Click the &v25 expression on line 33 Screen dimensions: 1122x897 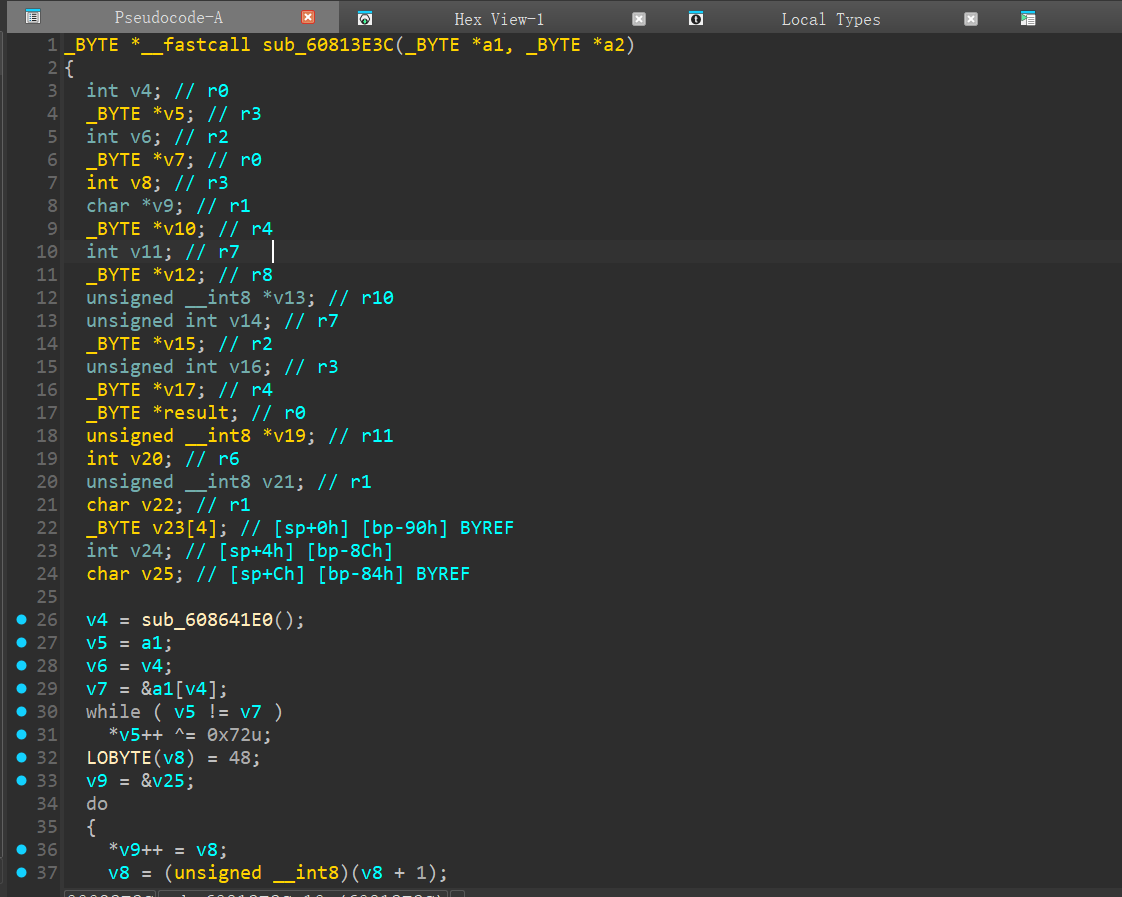pyautogui.click(x=162, y=780)
